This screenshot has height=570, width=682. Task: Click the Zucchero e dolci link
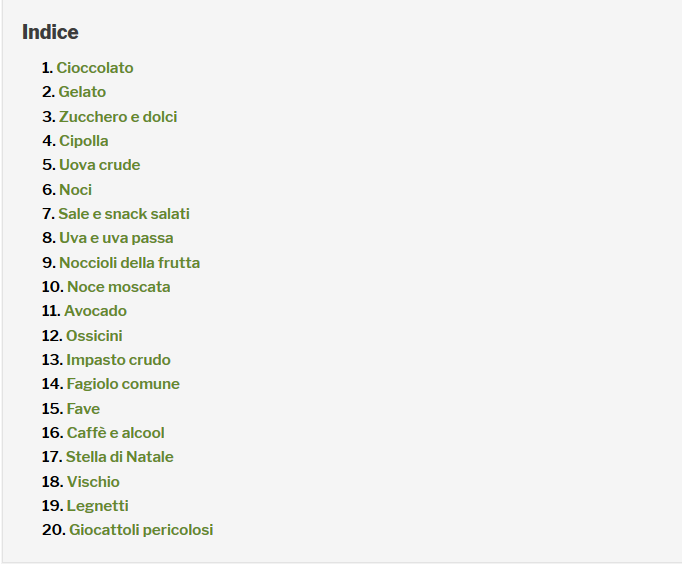(118, 117)
